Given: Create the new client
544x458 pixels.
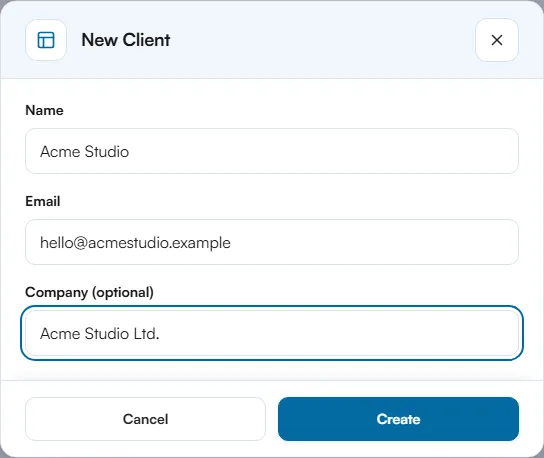Looking at the screenshot, I should point(398,419).
